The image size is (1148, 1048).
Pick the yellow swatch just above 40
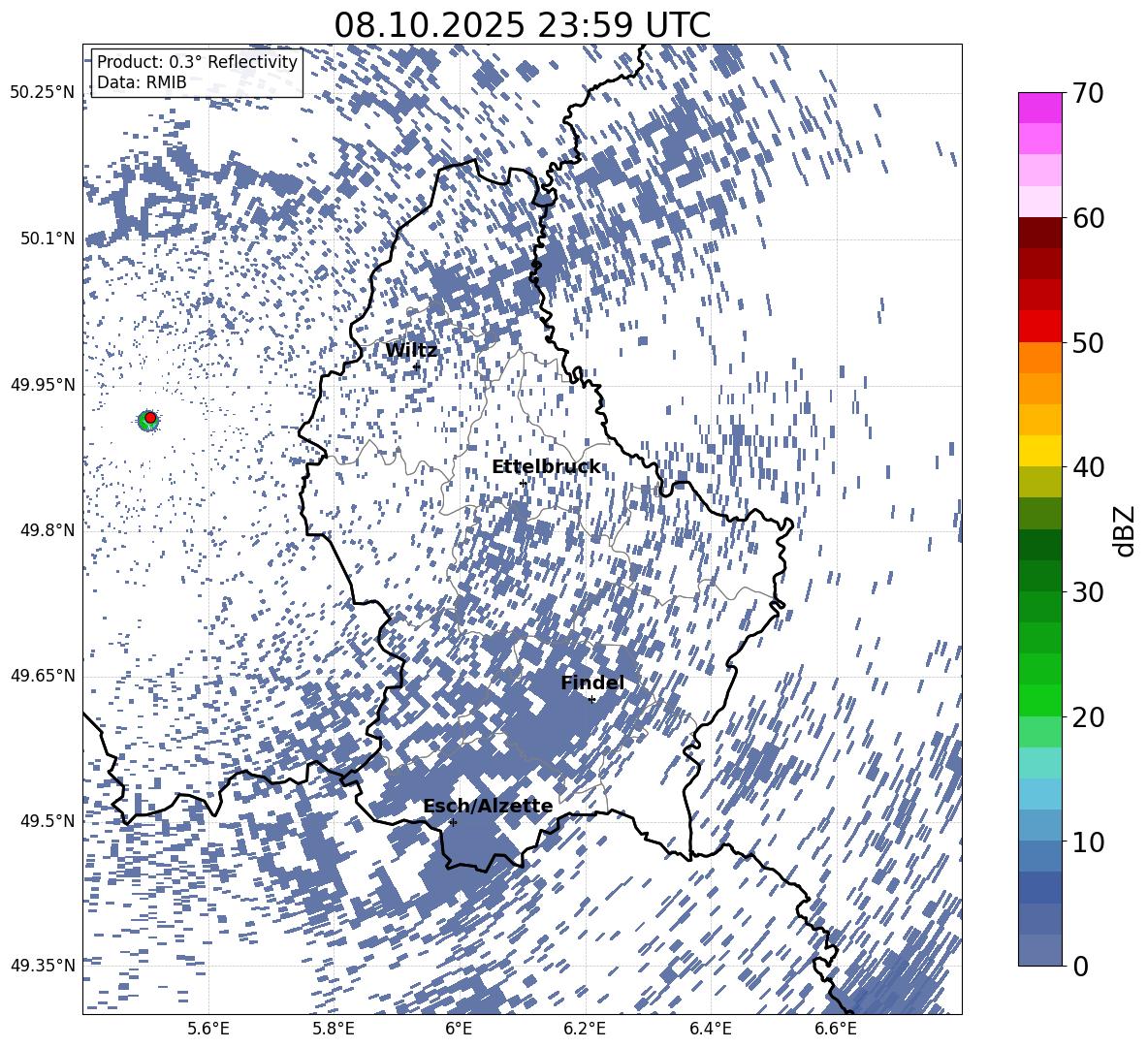point(1039,452)
